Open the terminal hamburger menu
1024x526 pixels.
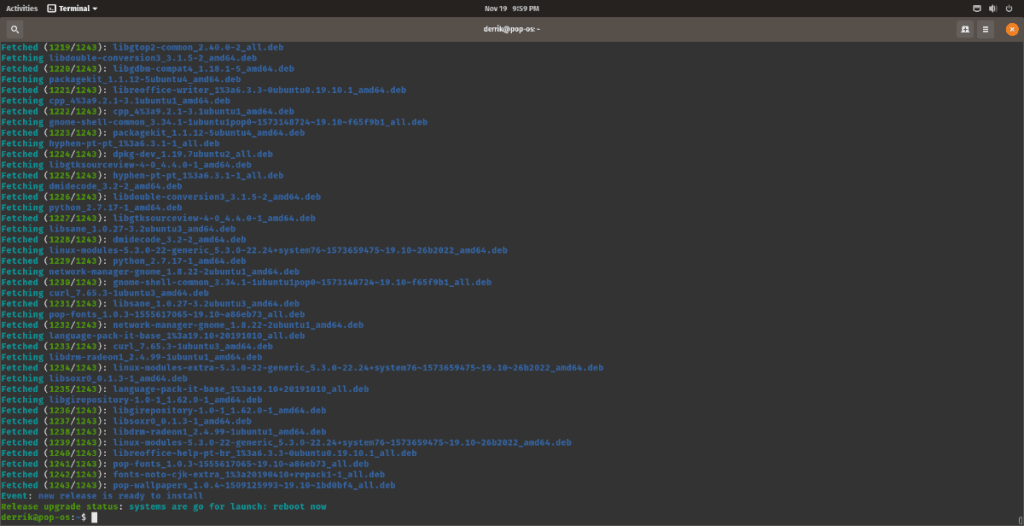coord(986,30)
